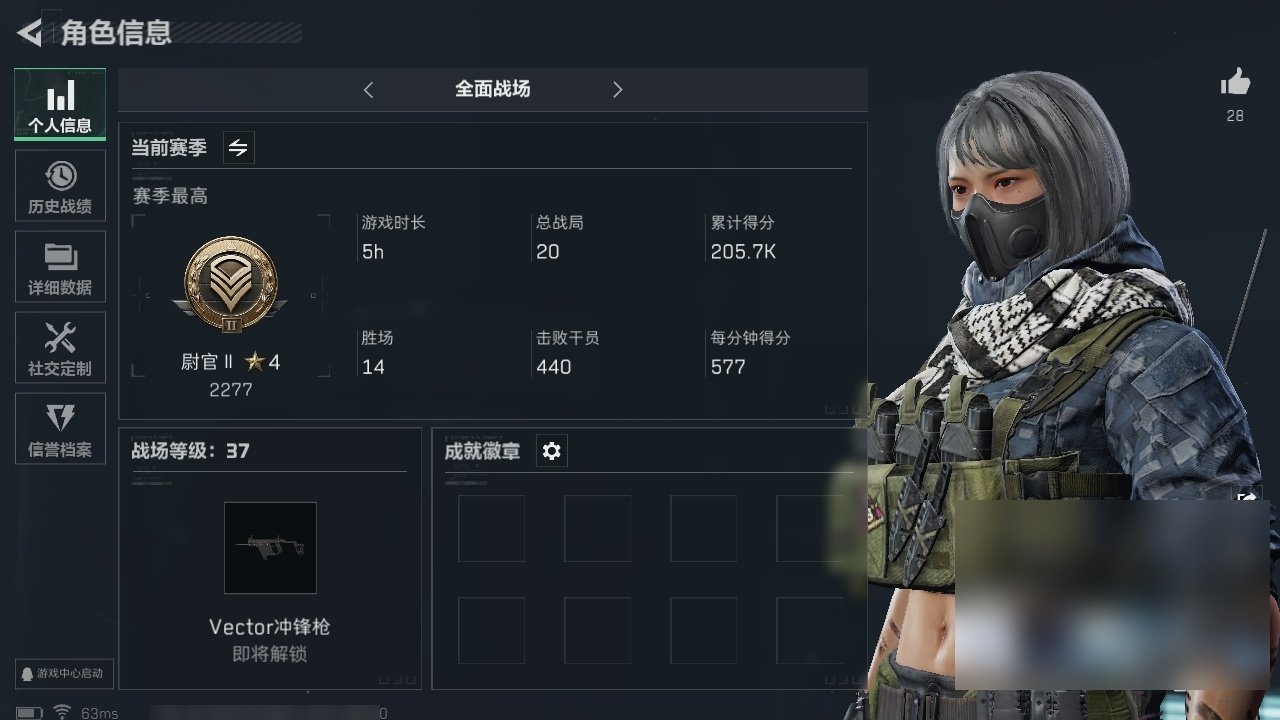Switch to previous mode with left chevron

[368, 90]
